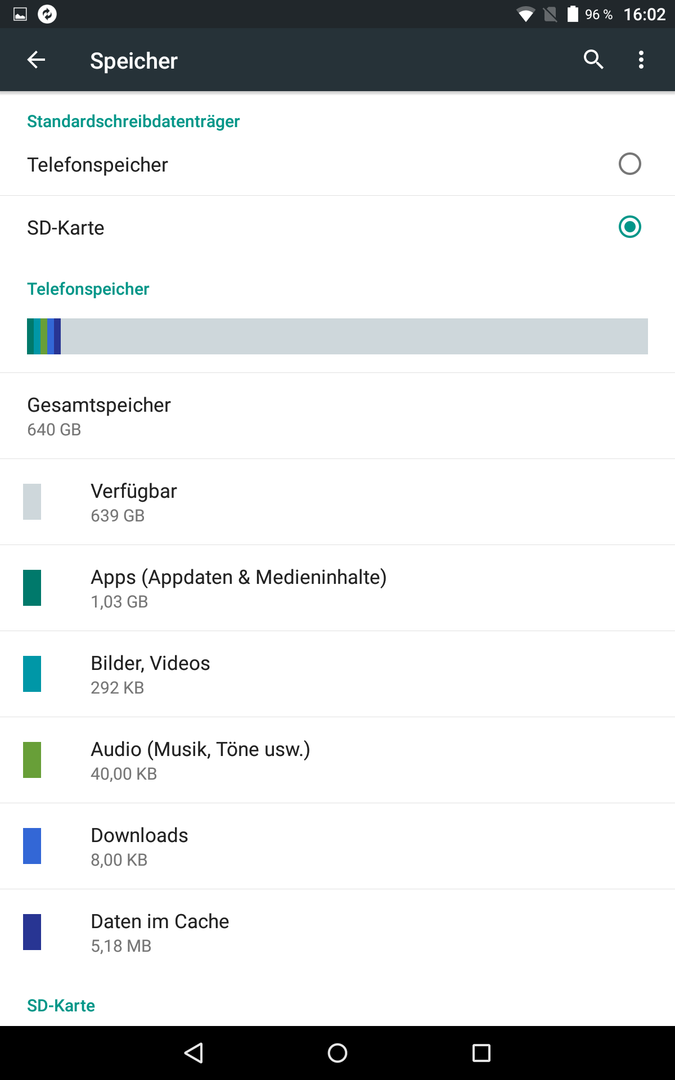Tap the picture notification icon in status bar
Viewport: 675px width, 1080px height.
click(20, 14)
